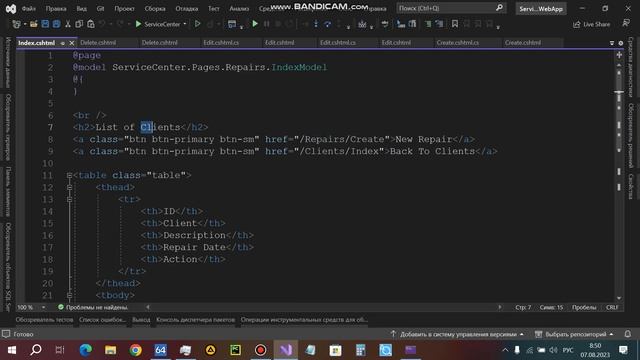Open window options gear near tab strip

[x=620, y=43]
